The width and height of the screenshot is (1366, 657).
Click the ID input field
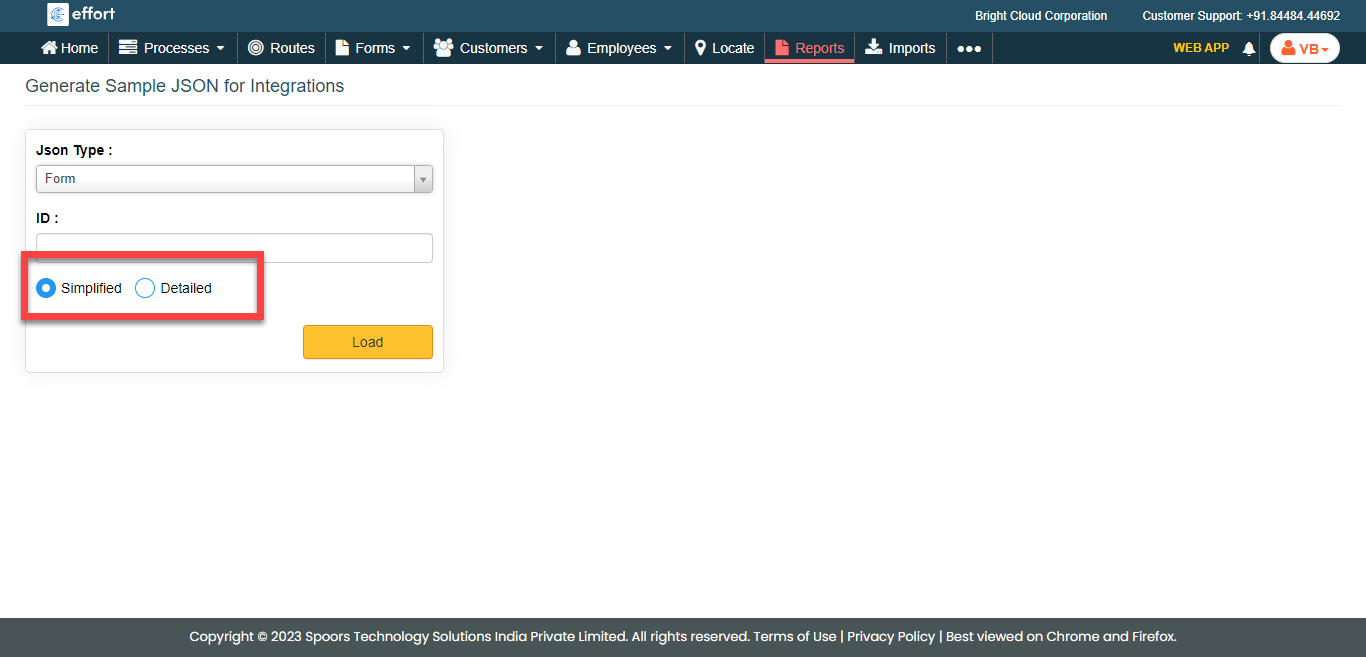234,248
